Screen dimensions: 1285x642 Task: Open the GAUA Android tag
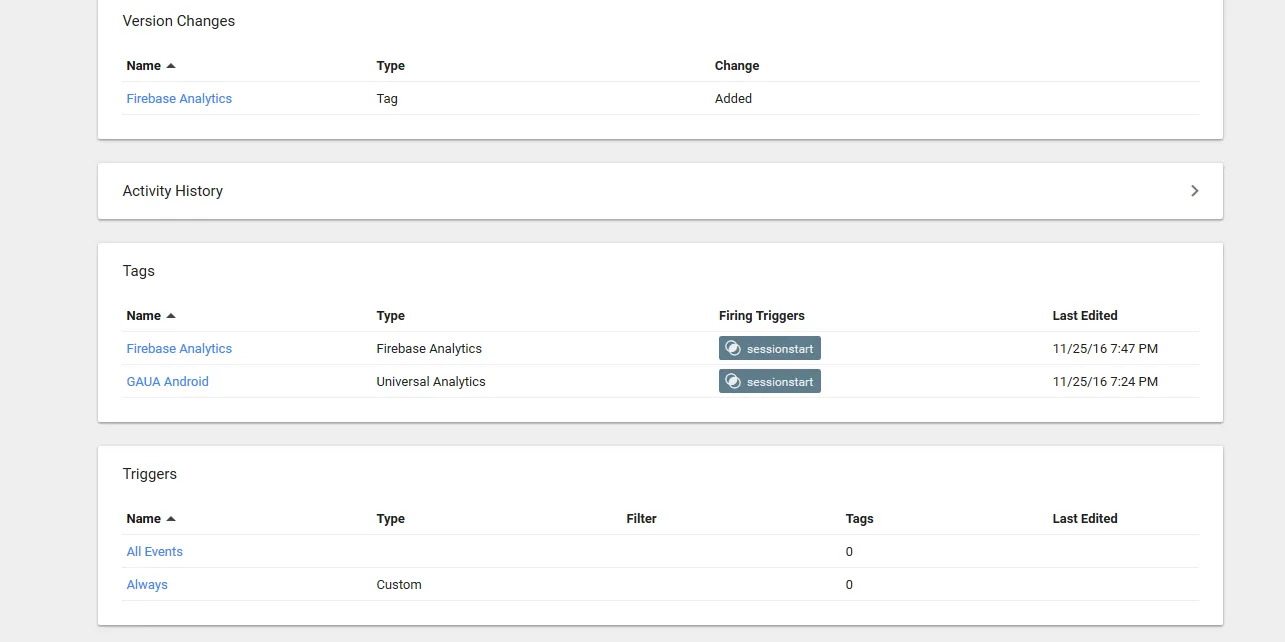pyautogui.click(x=167, y=382)
